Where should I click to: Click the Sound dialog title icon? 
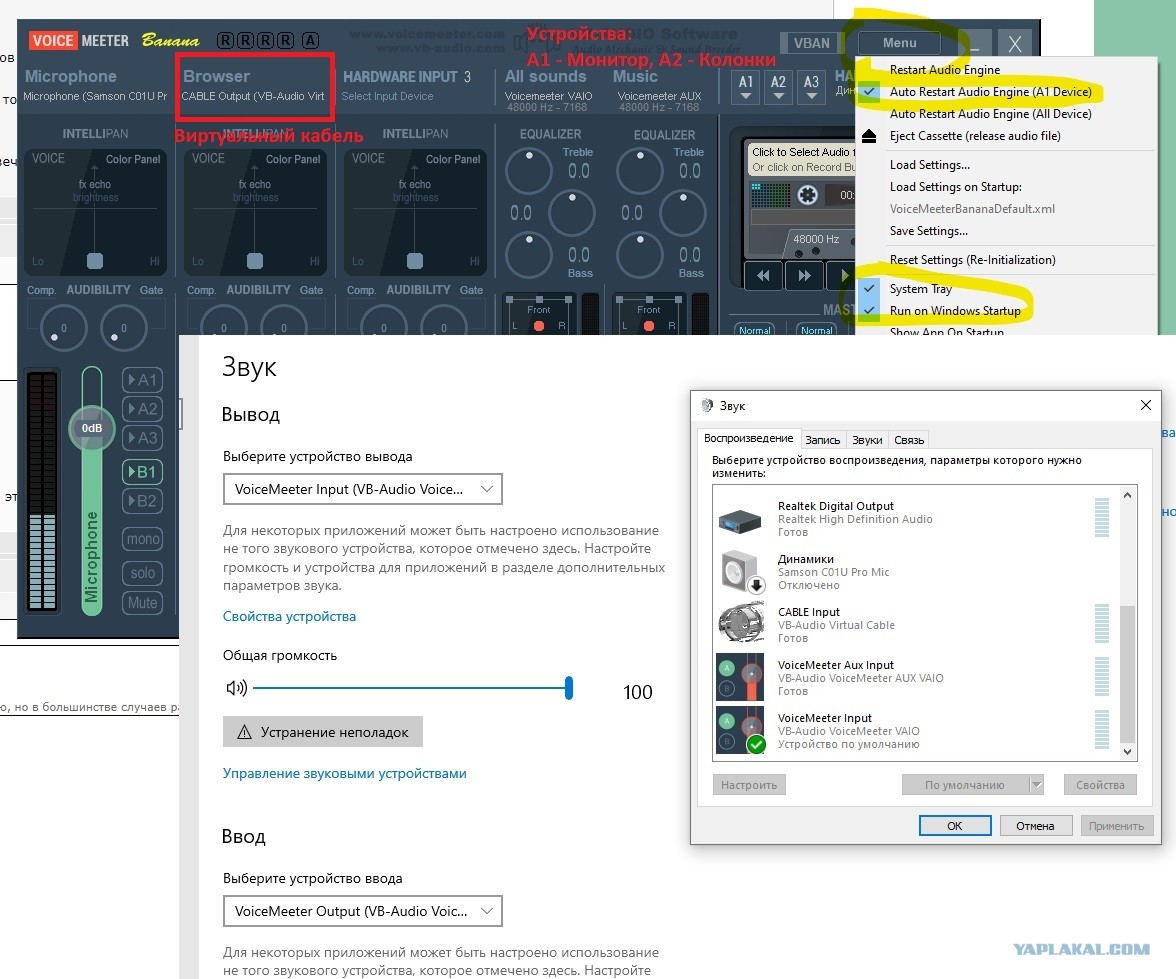pyautogui.click(x=707, y=405)
